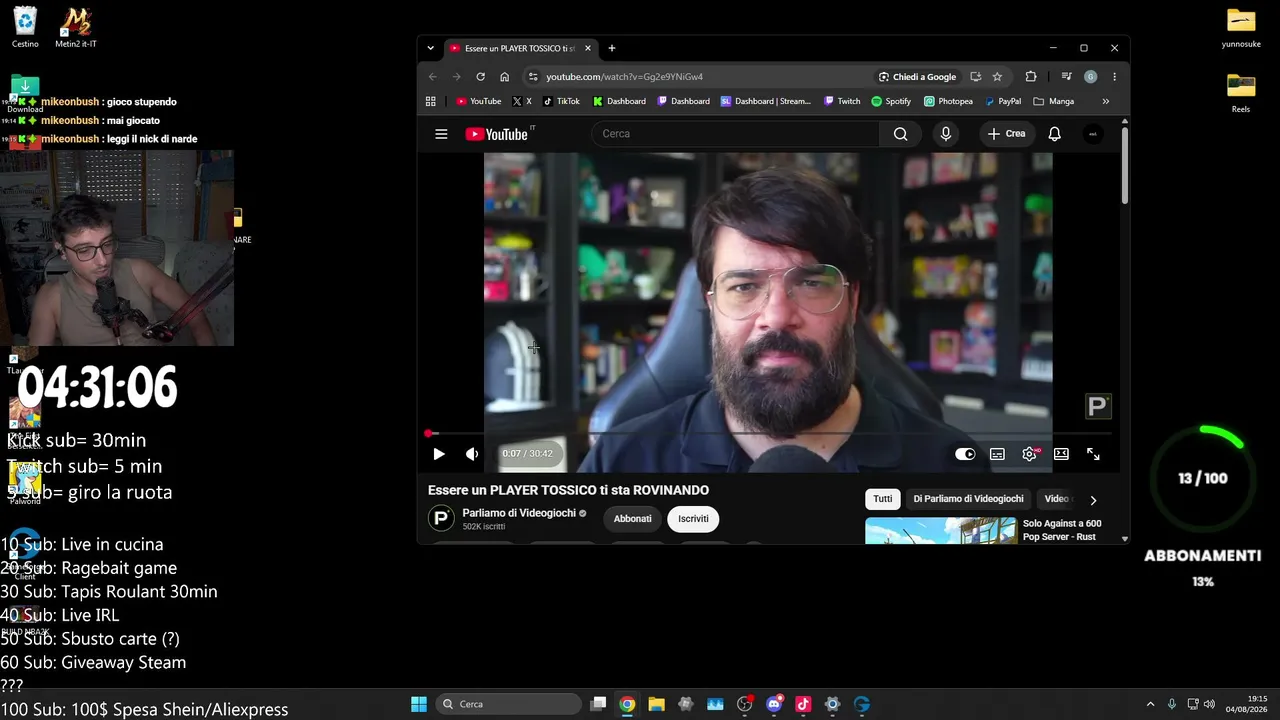Open the Chrome apps grid shortcut
1280x720 pixels.
431,101
